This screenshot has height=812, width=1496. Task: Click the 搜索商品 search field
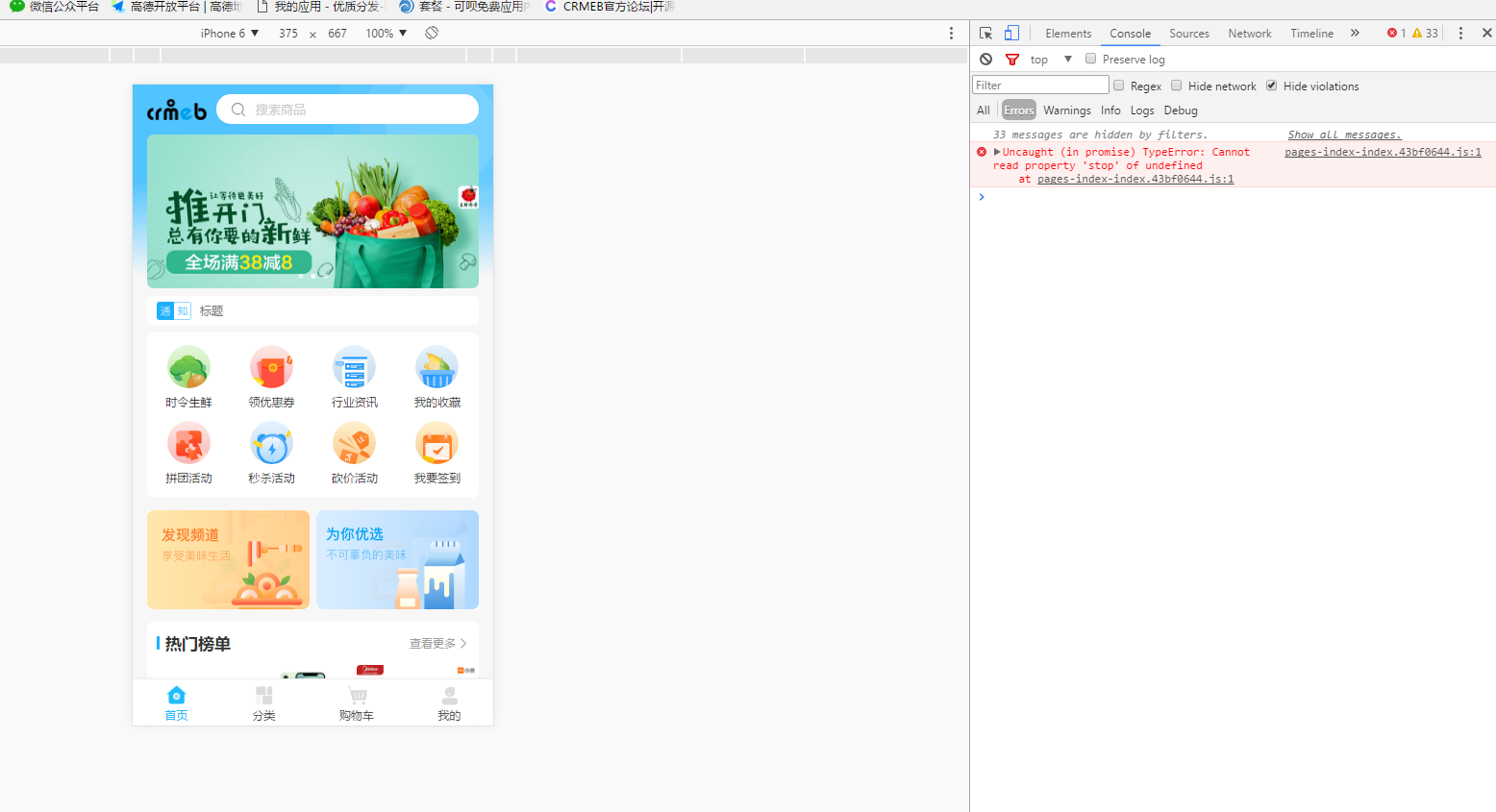coord(347,110)
